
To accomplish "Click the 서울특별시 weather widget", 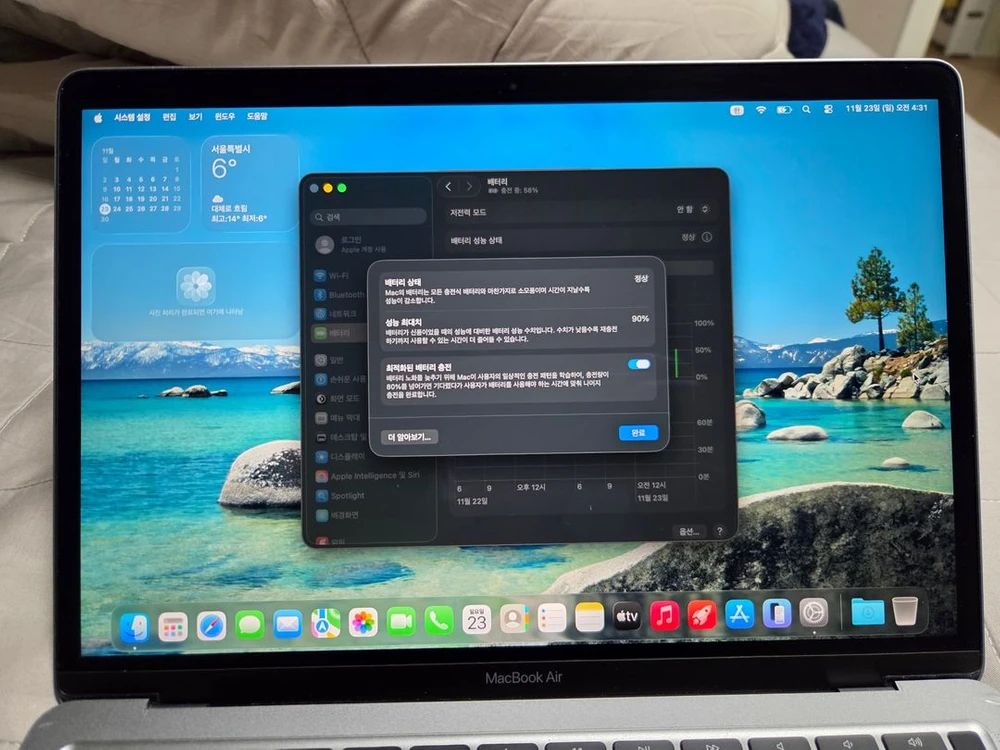I will point(250,183).
